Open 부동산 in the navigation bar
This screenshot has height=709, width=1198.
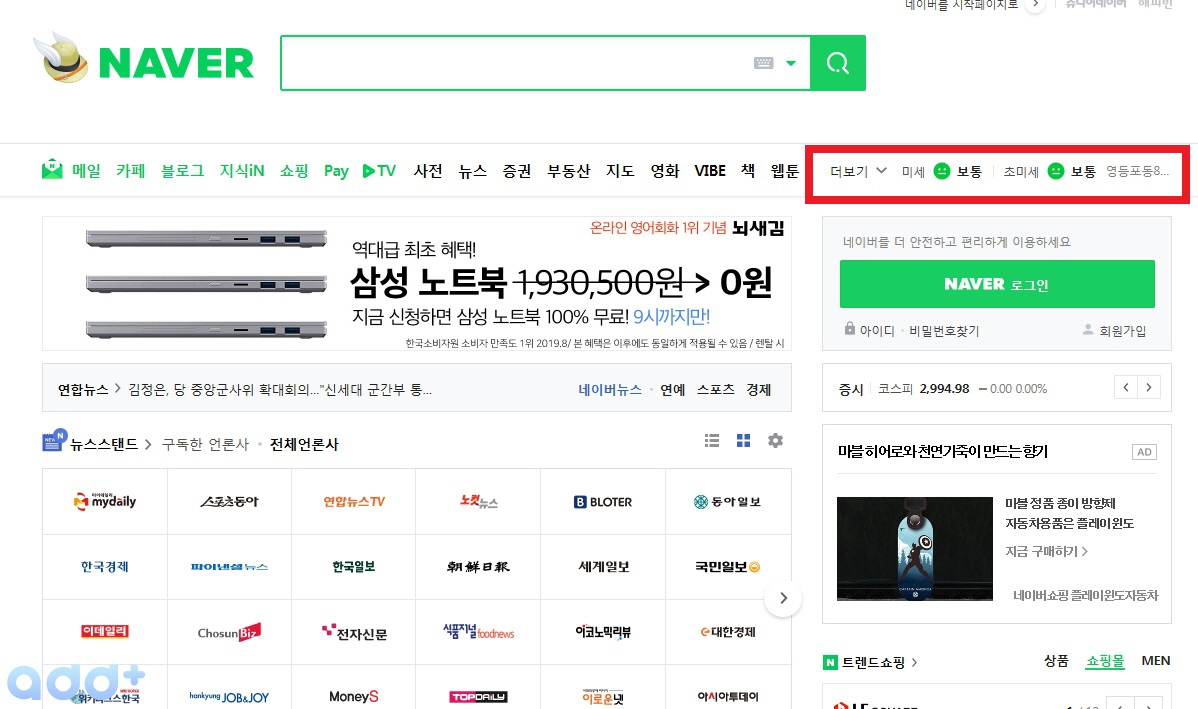click(569, 170)
